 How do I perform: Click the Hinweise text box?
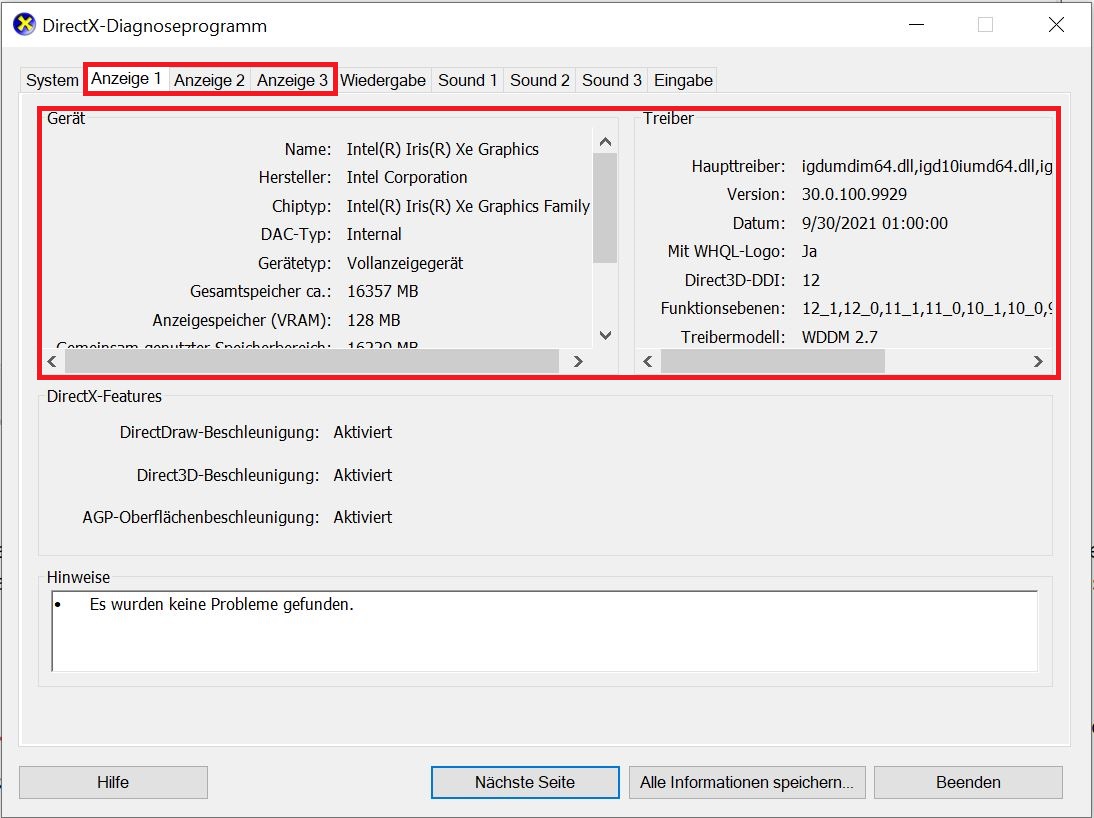coord(544,631)
